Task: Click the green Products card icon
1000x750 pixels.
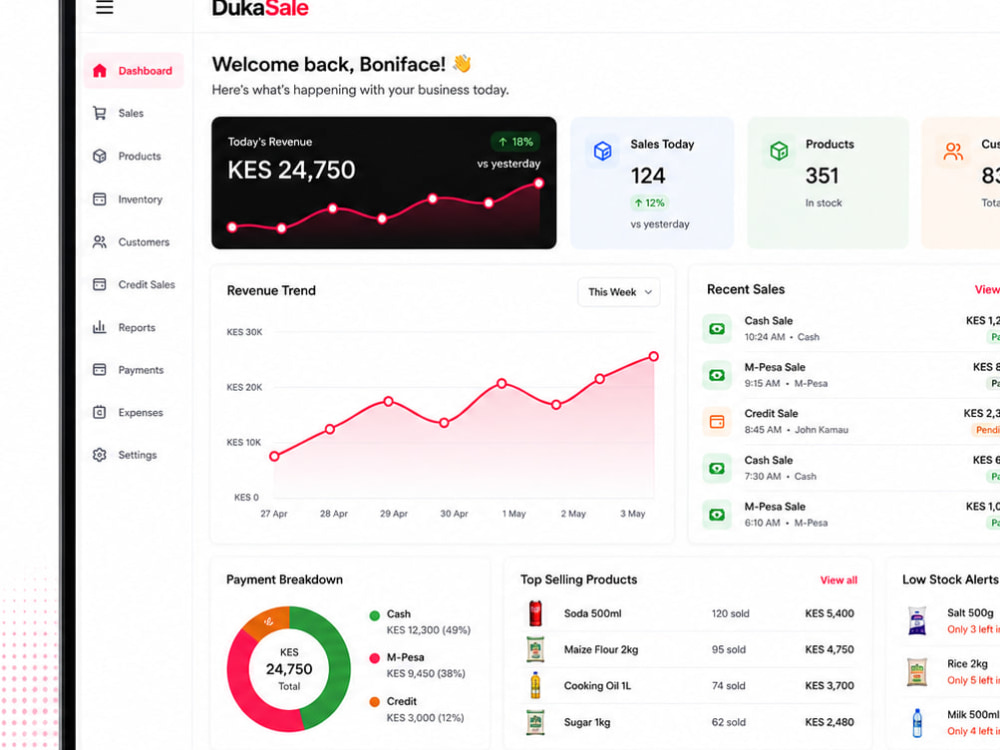Action: [779, 151]
